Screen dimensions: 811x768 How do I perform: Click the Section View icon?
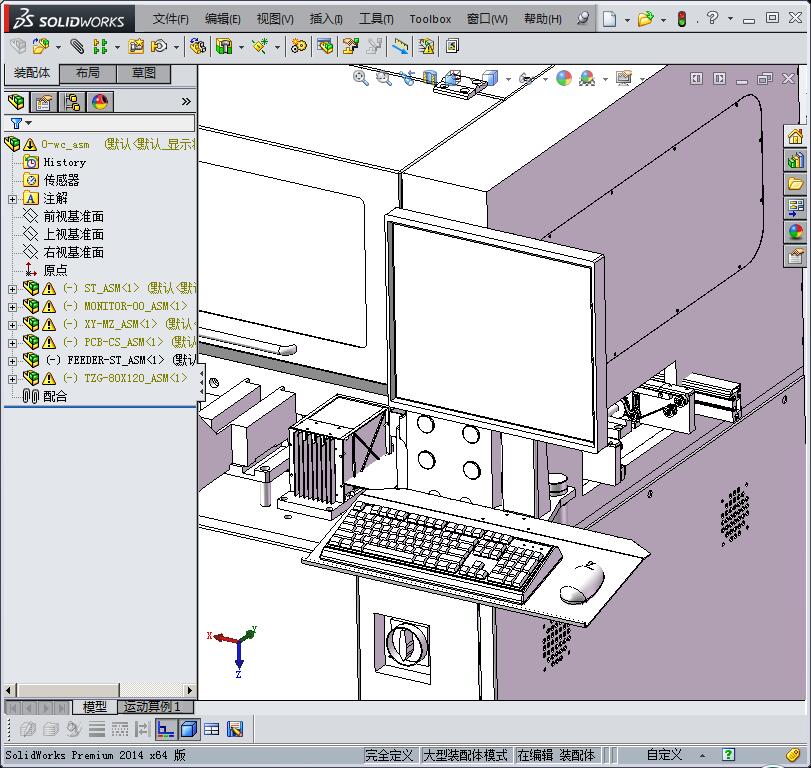(430, 78)
